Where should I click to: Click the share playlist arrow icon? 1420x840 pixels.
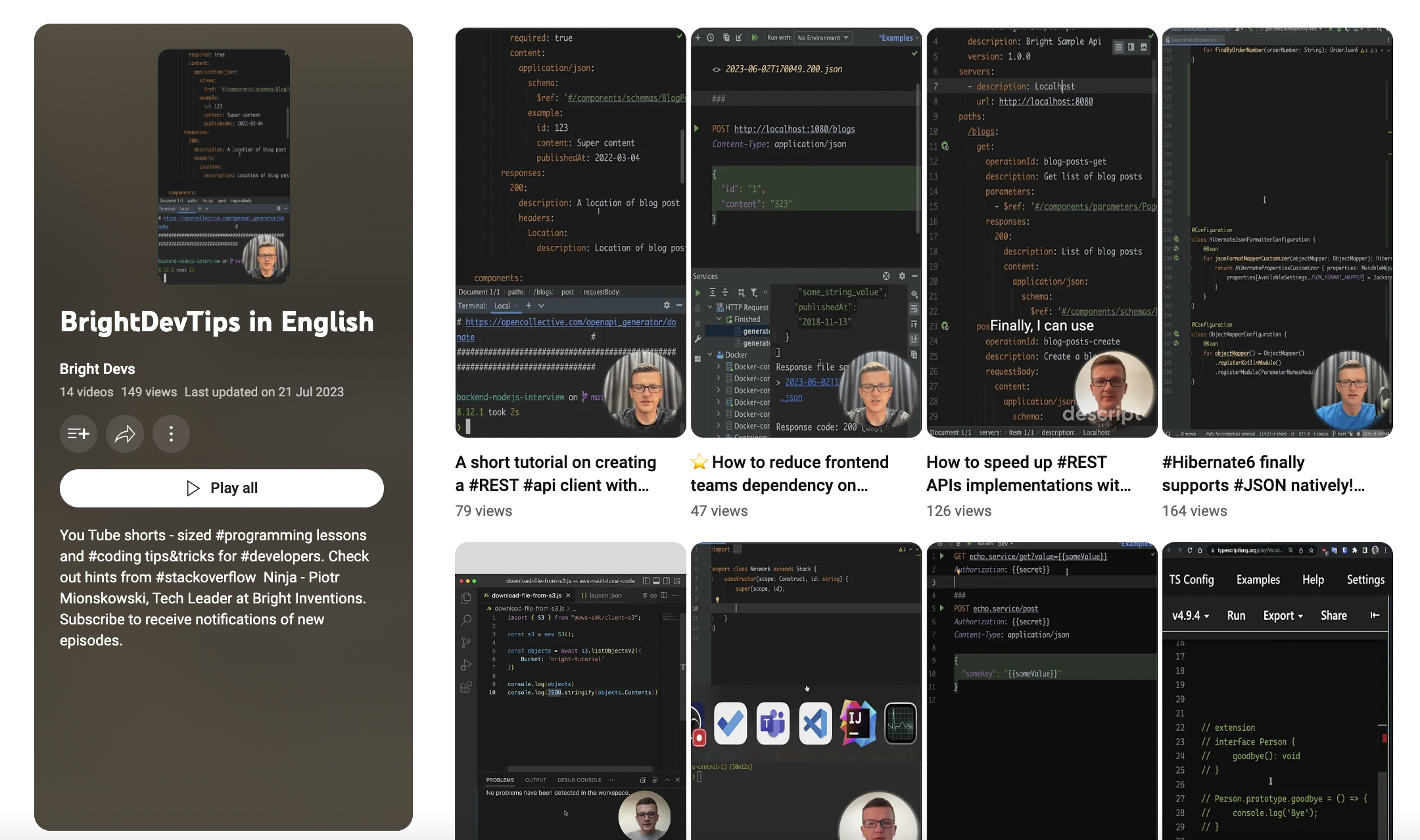(125, 434)
